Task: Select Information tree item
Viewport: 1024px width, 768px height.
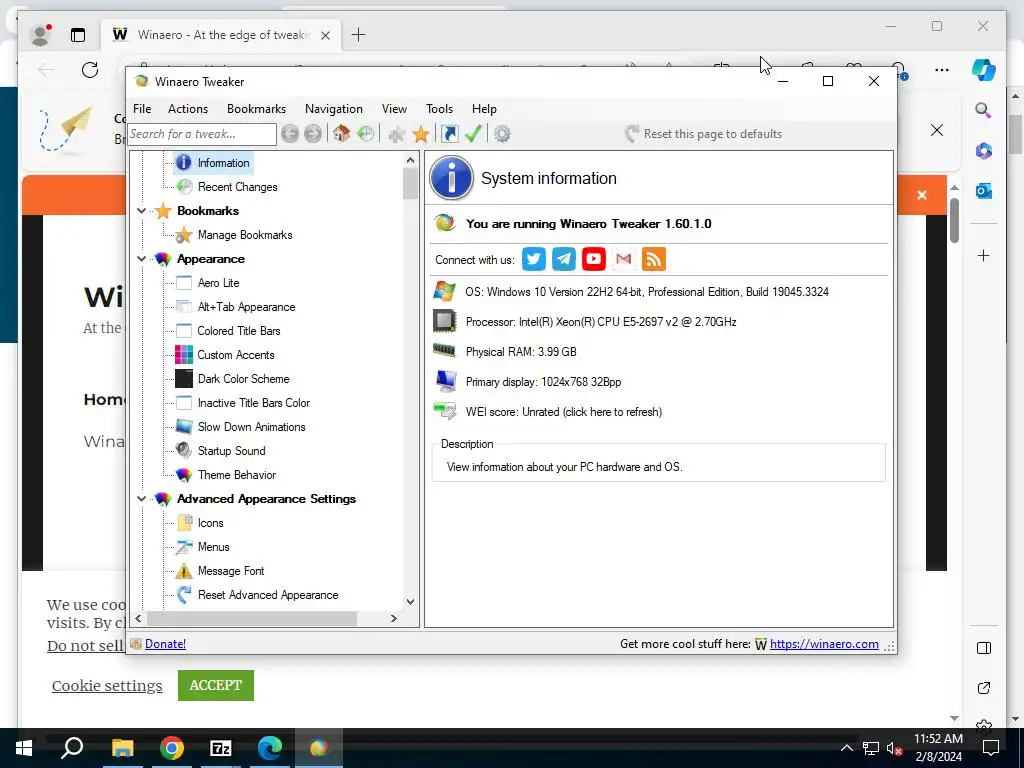Action: 223,163
